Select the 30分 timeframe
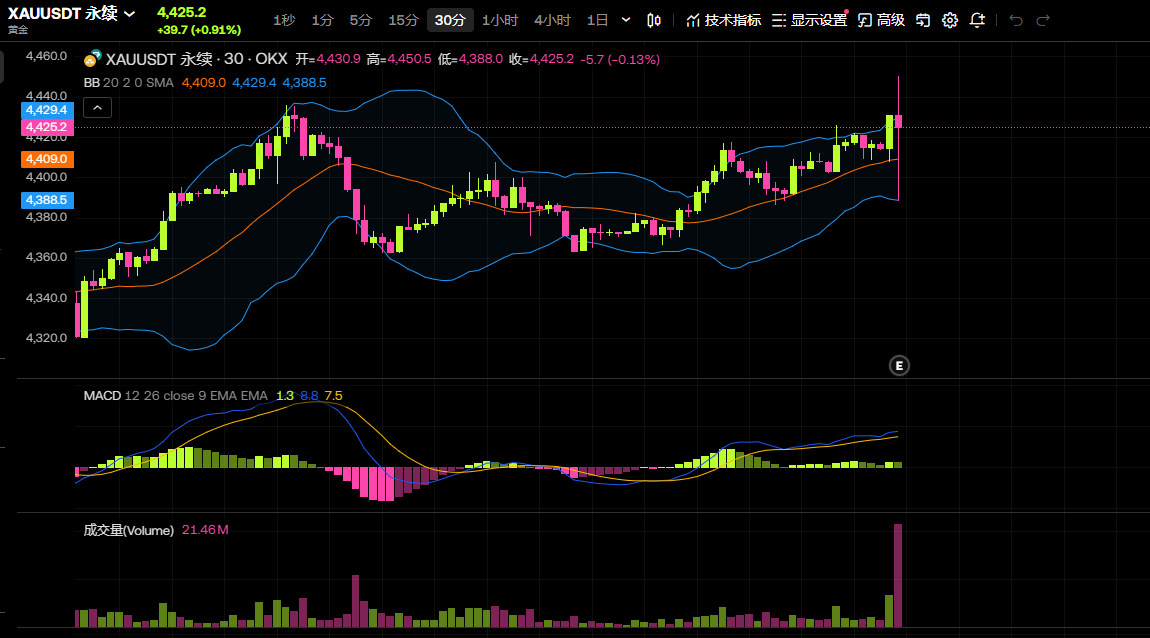This screenshot has height=638, width=1150. point(450,21)
